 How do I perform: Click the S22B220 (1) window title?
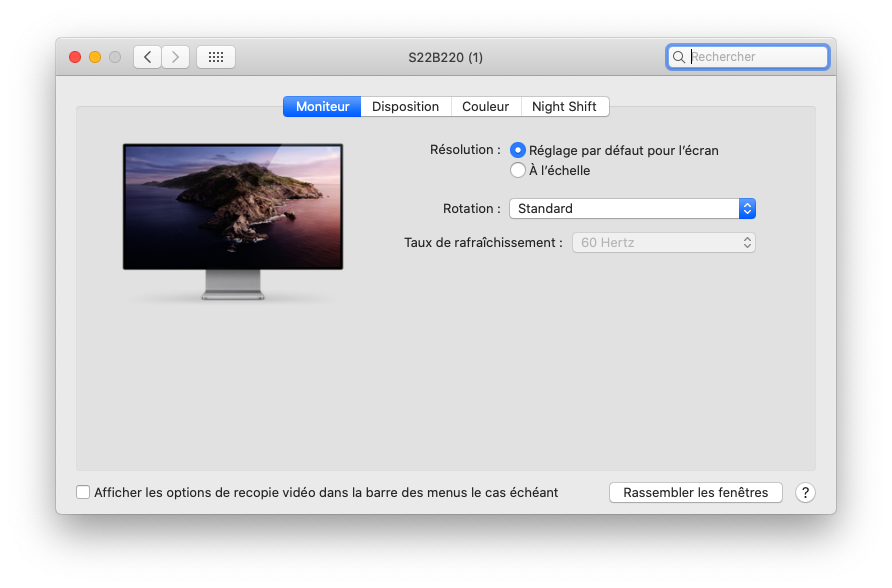445,57
